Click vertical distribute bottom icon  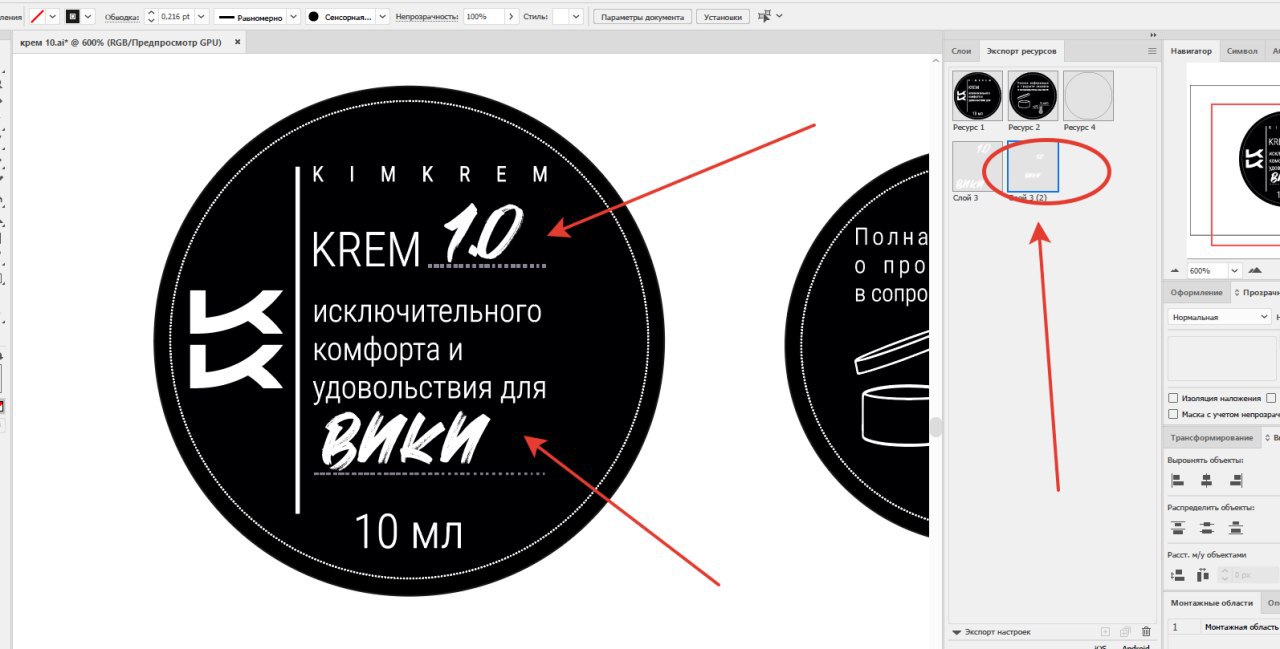(1237, 527)
